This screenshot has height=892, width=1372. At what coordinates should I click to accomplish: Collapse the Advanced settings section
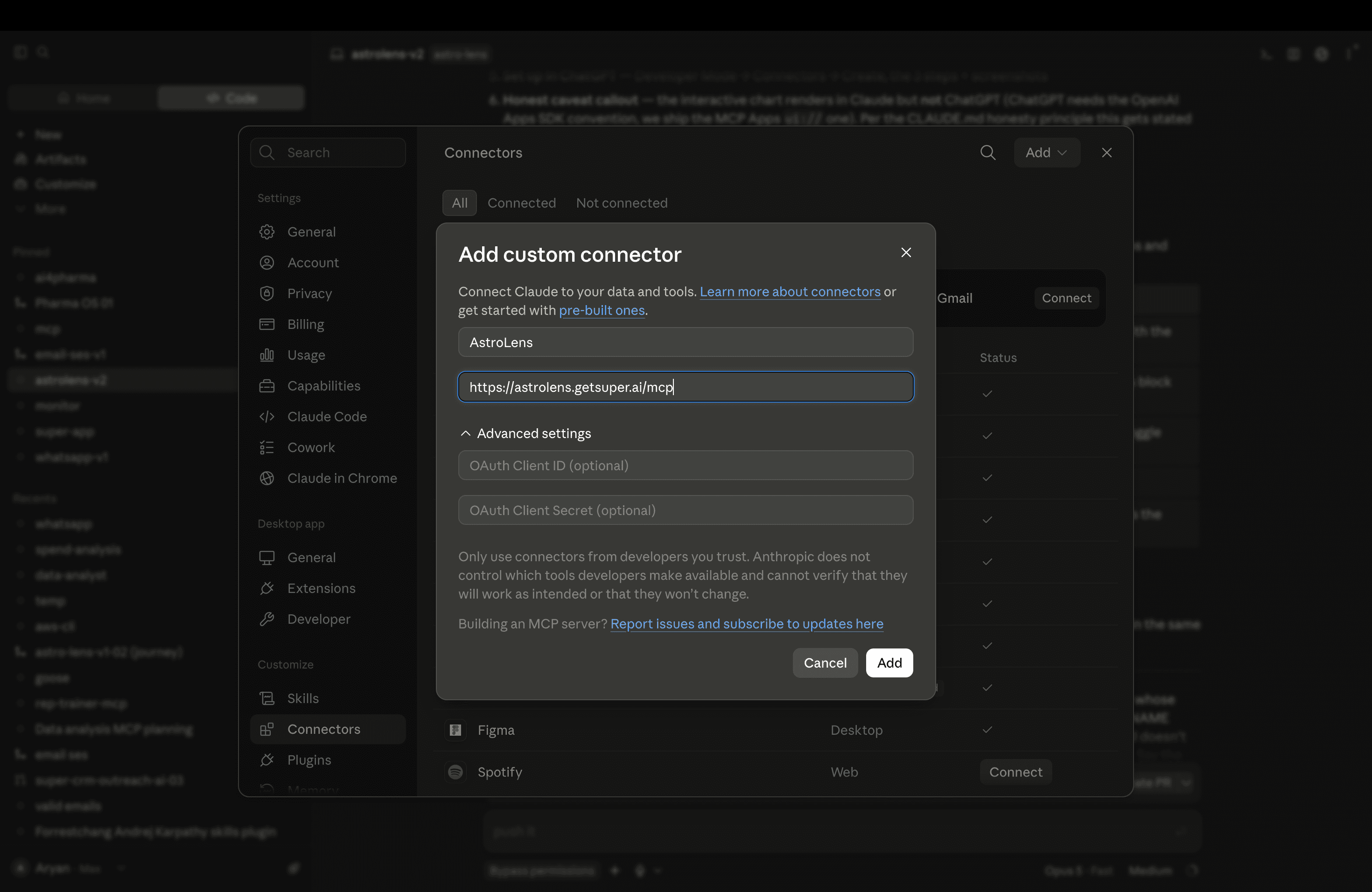[x=525, y=433]
